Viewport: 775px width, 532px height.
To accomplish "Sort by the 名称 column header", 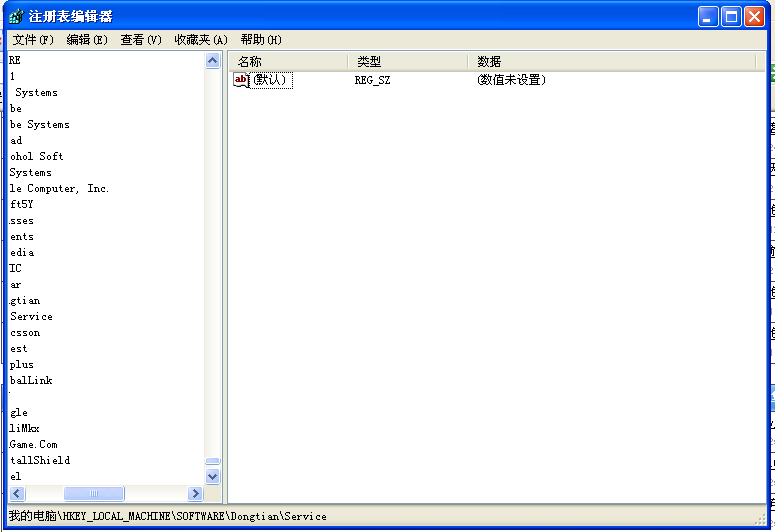I will pyautogui.click(x=289, y=62).
